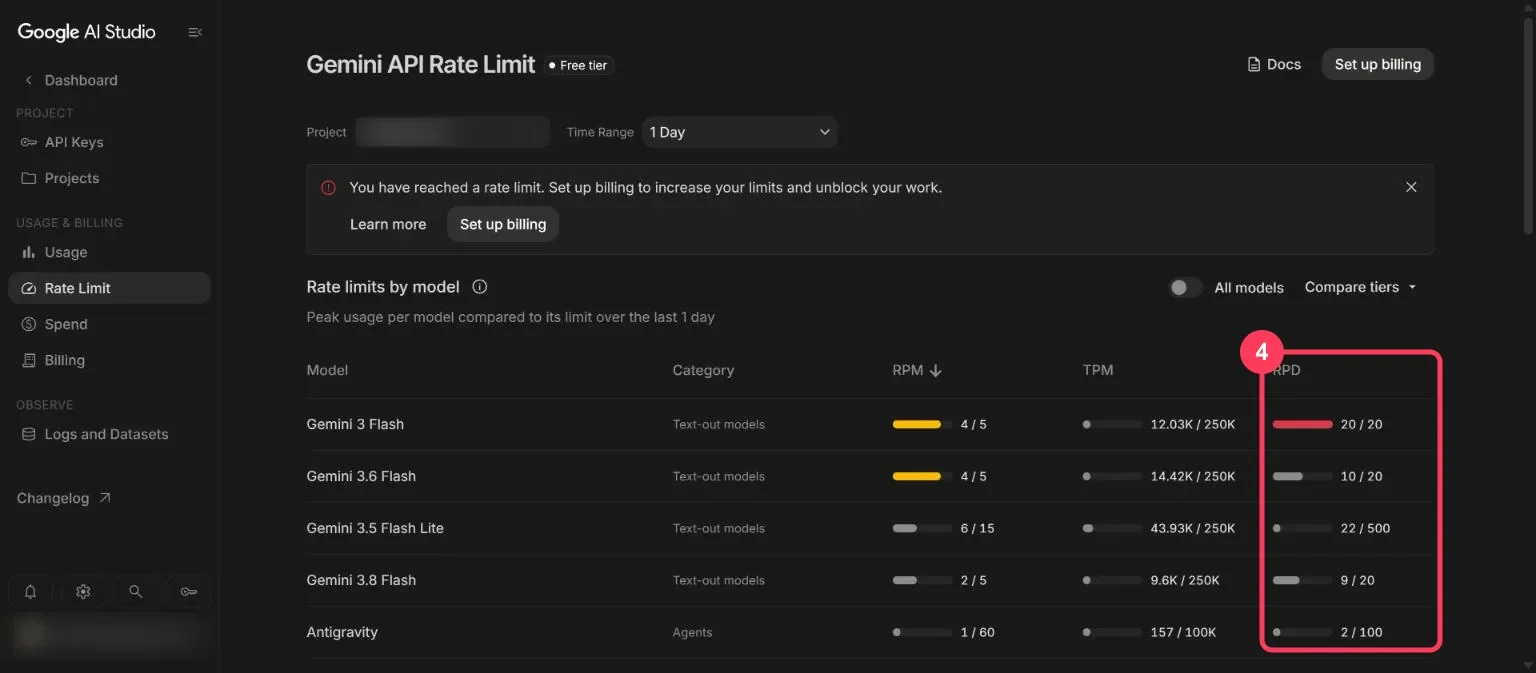Select the Gemini 3 Flash model row

pyautogui.click(x=870, y=424)
